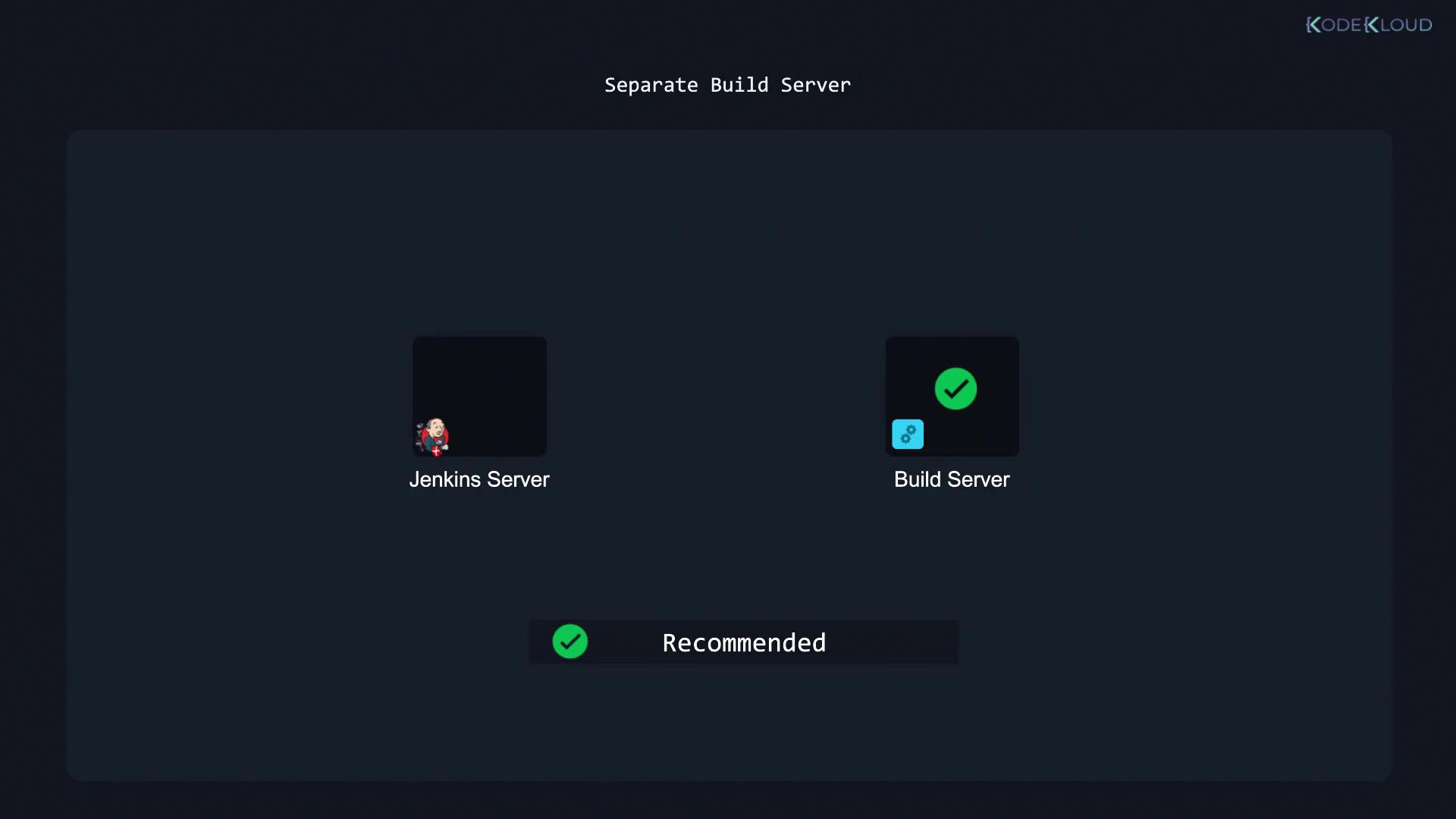Click the "Kloud" part of the logo

coord(1398,25)
